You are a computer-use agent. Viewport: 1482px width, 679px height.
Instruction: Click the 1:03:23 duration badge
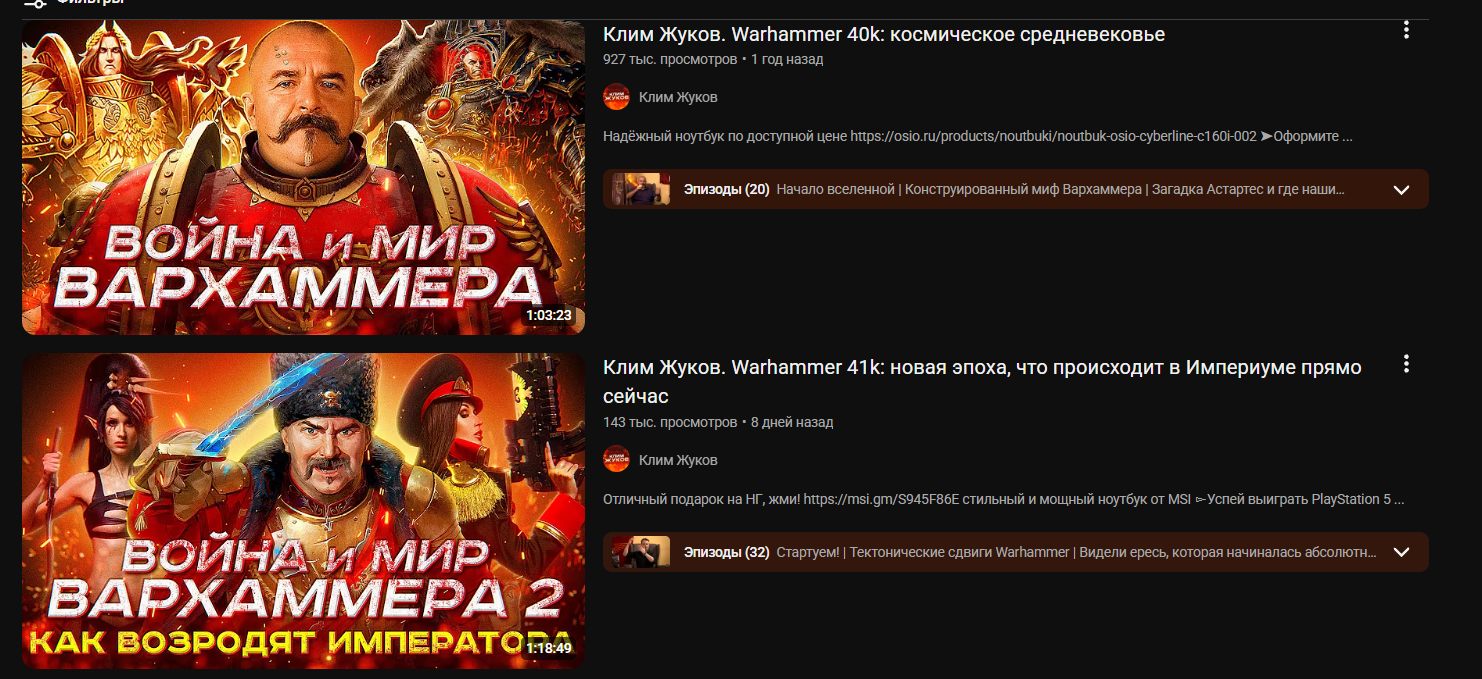pos(548,315)
